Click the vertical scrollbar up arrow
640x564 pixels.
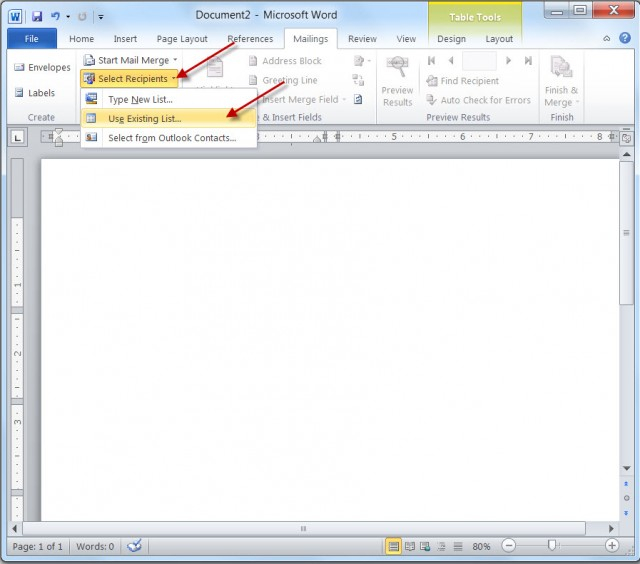(x=627, y=154)
